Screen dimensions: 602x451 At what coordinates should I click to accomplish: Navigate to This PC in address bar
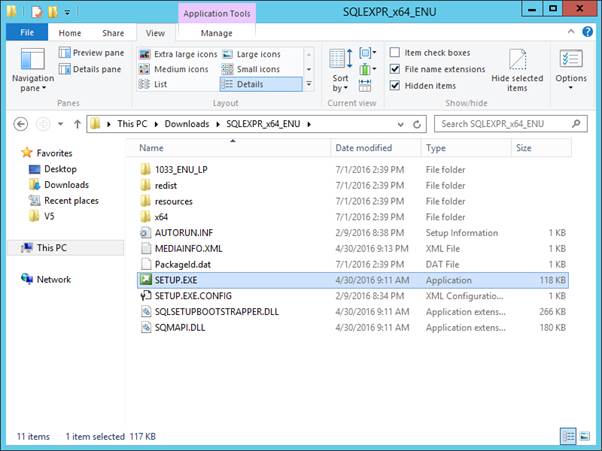132,124
